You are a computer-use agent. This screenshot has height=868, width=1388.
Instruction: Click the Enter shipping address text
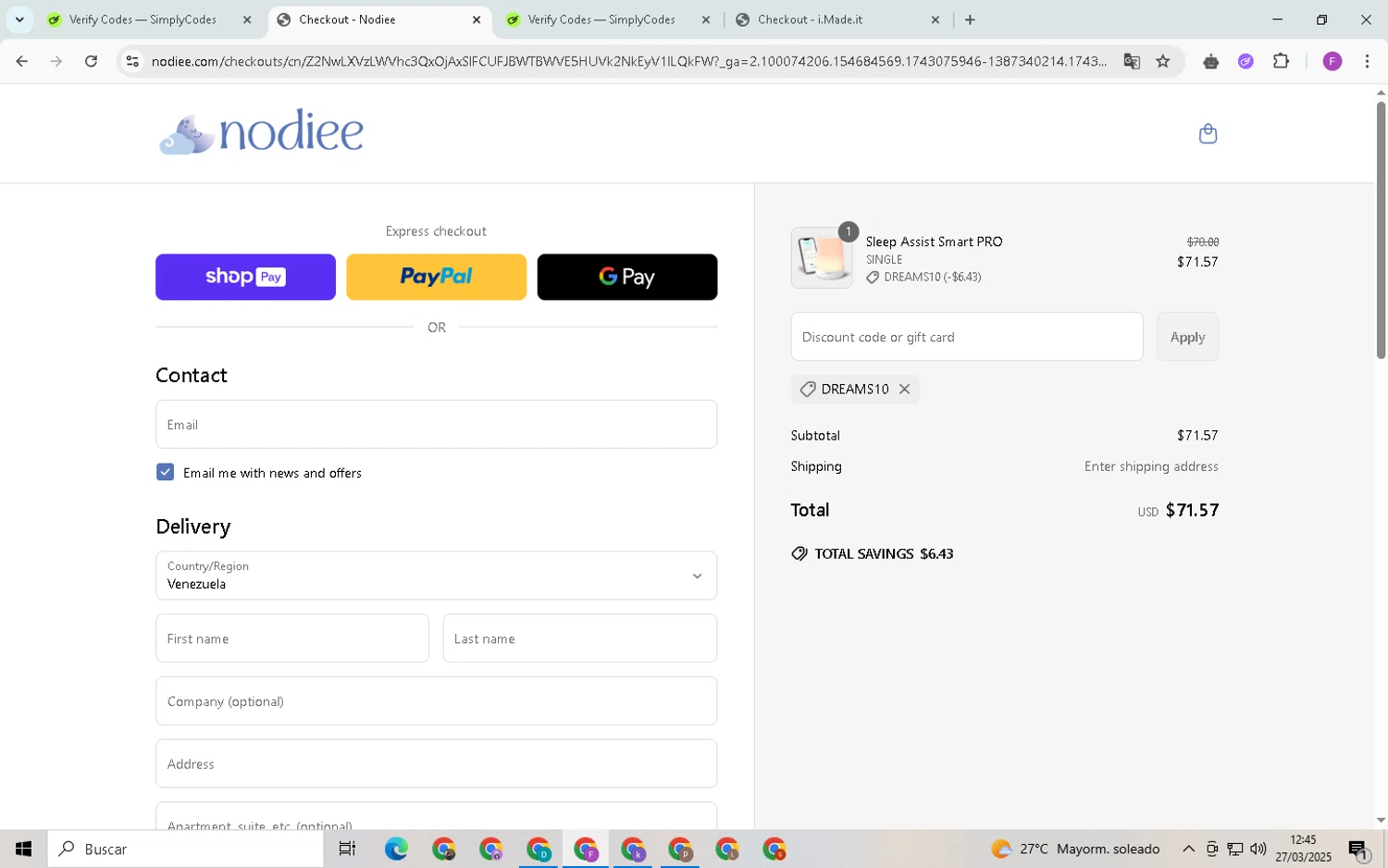click(1151, 467)
